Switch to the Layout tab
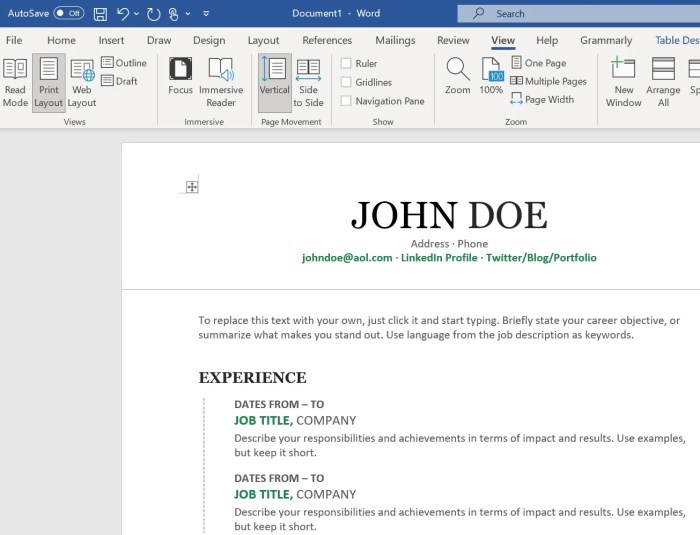The width and height of the screenshot is (700, 535). [263, 40]
